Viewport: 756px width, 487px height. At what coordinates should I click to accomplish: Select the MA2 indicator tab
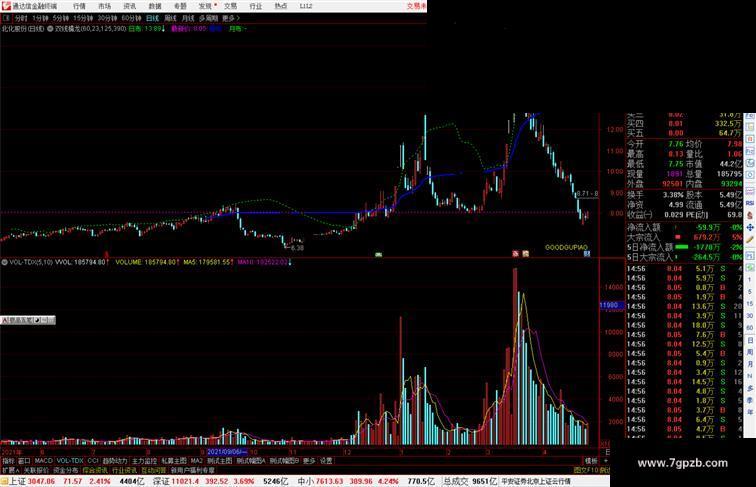pyautogui.click(x=196, y=461)
